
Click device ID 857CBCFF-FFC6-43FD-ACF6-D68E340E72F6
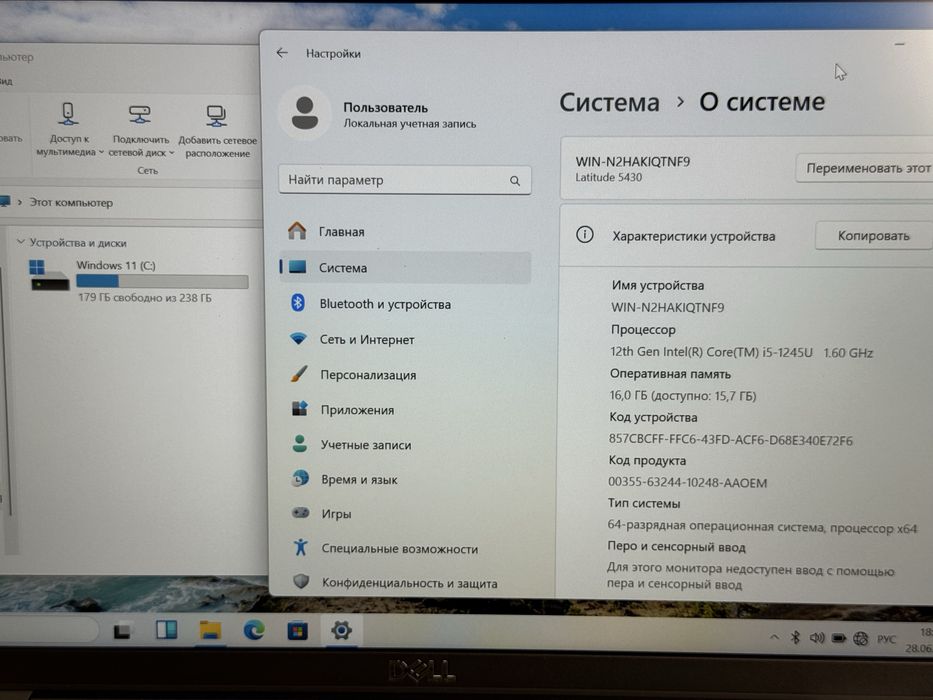[730, 440]
